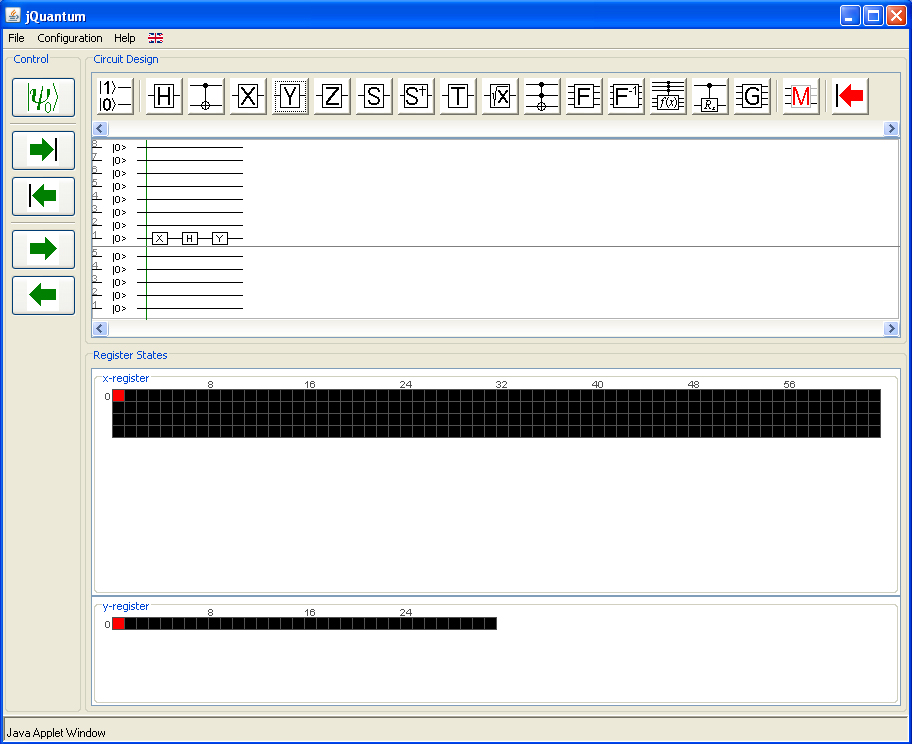Add the Pauli-X gate from toolbar
912x744 pixels.
coord(248,96)
